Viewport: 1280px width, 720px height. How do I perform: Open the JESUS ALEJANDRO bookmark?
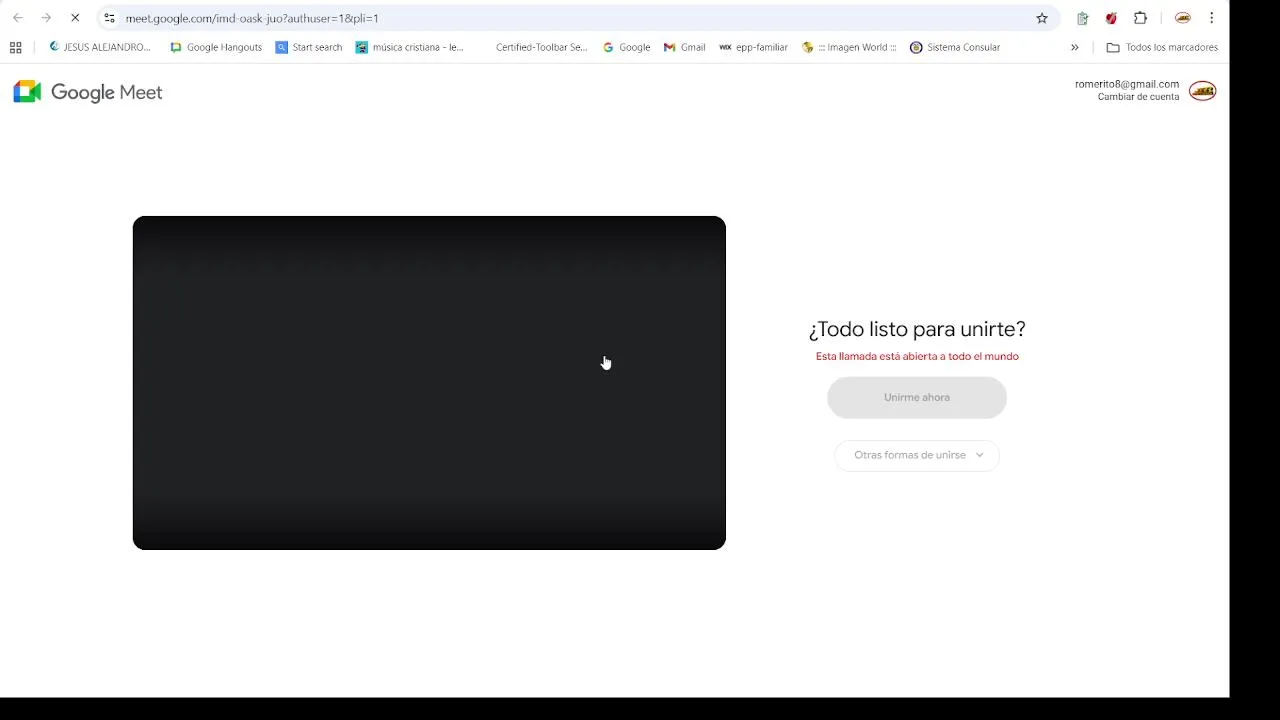tap(100, 47)
